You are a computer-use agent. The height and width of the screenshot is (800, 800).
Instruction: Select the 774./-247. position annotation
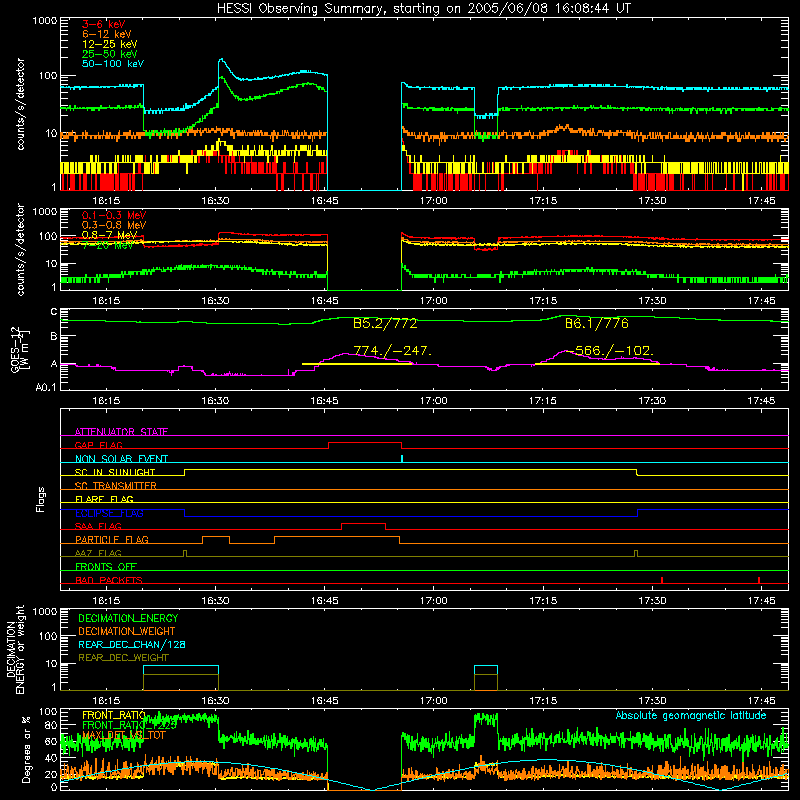pyautogui.click(x=392, y=351)
